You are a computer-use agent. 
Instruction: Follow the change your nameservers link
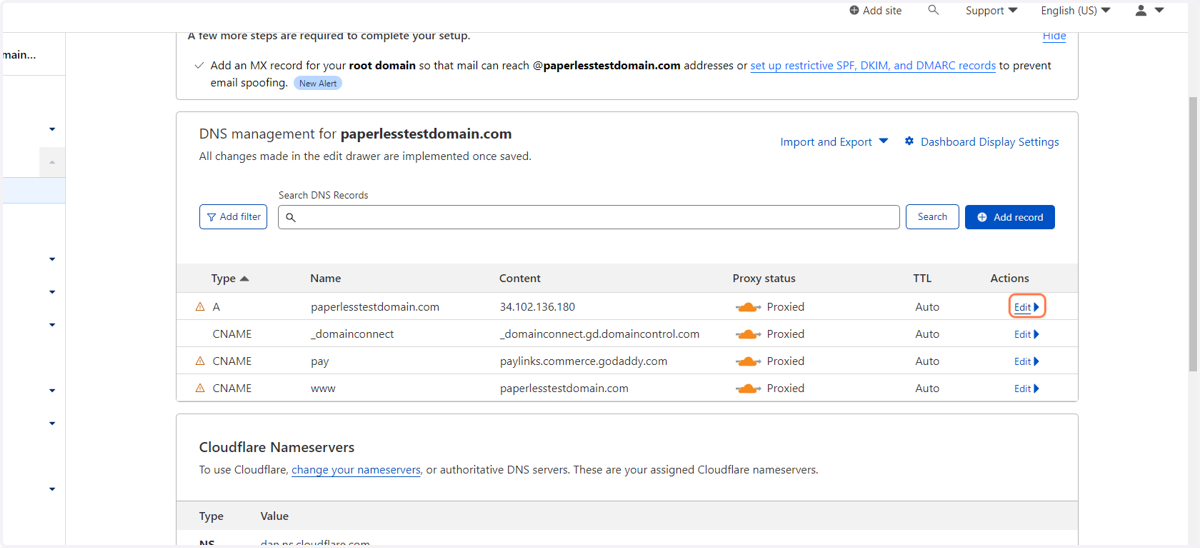click(x=356, y=470)
